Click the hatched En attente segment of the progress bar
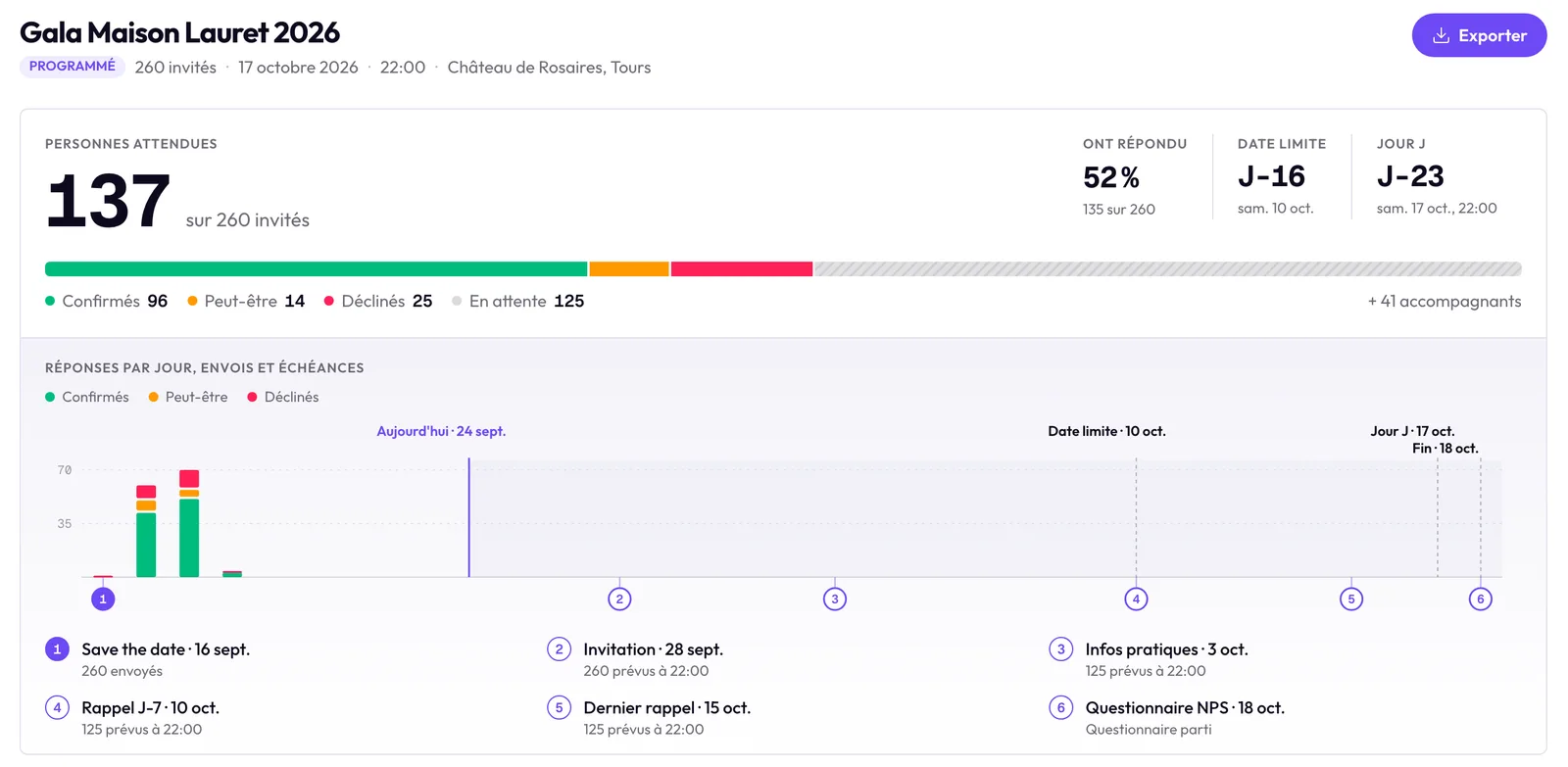The height and width of the screenshot is (767, 1568). 1168,269
